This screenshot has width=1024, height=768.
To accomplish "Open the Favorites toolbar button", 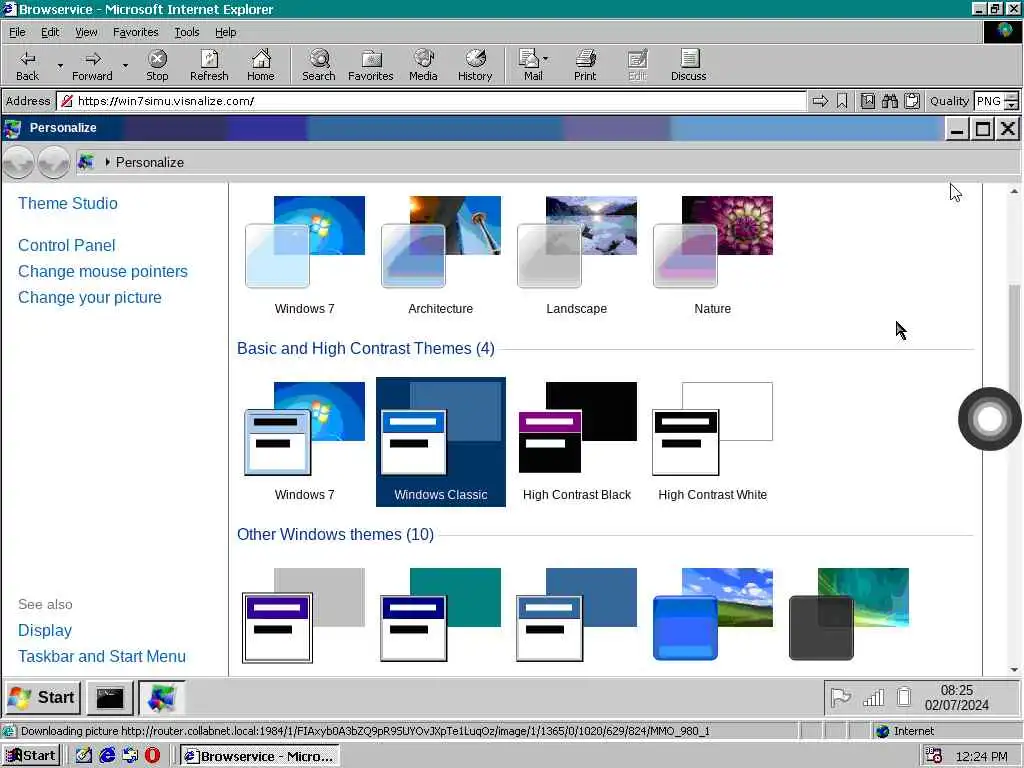I will tap(371, 65).
